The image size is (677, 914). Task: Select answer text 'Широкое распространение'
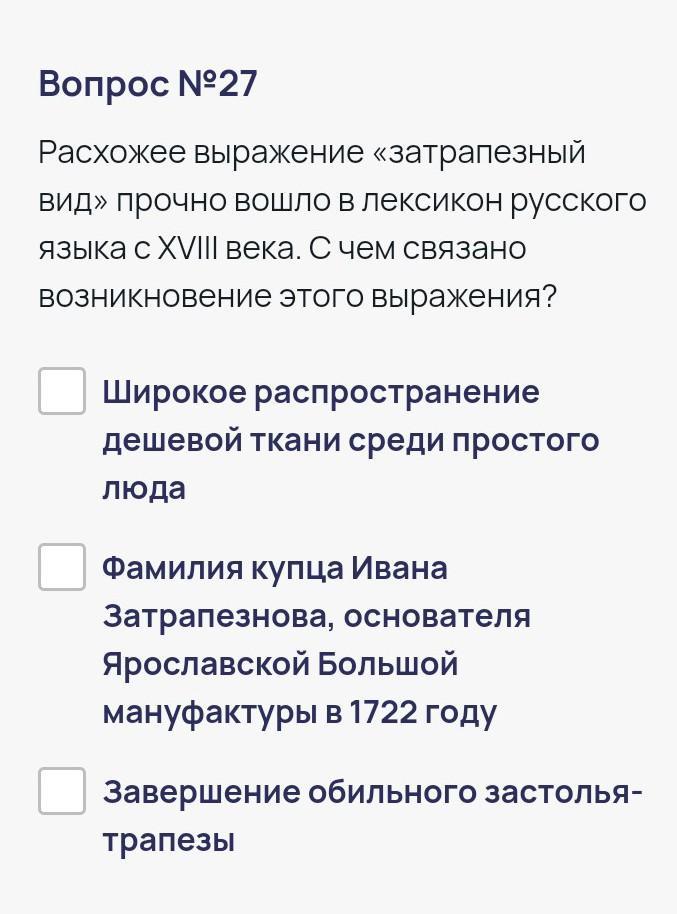coord(320,392)
